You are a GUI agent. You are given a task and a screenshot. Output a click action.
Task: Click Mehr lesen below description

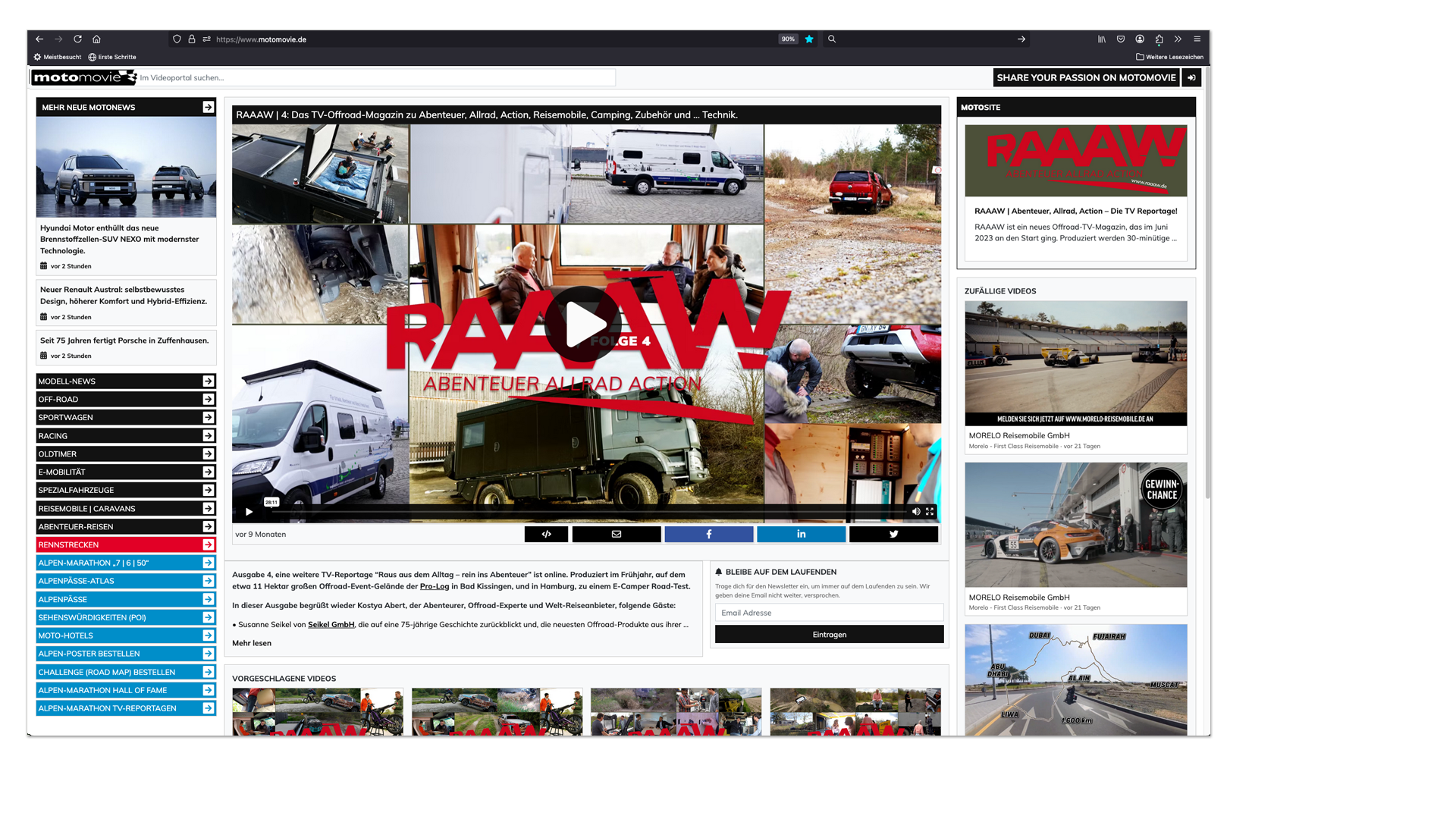click(x=252, y=643)
